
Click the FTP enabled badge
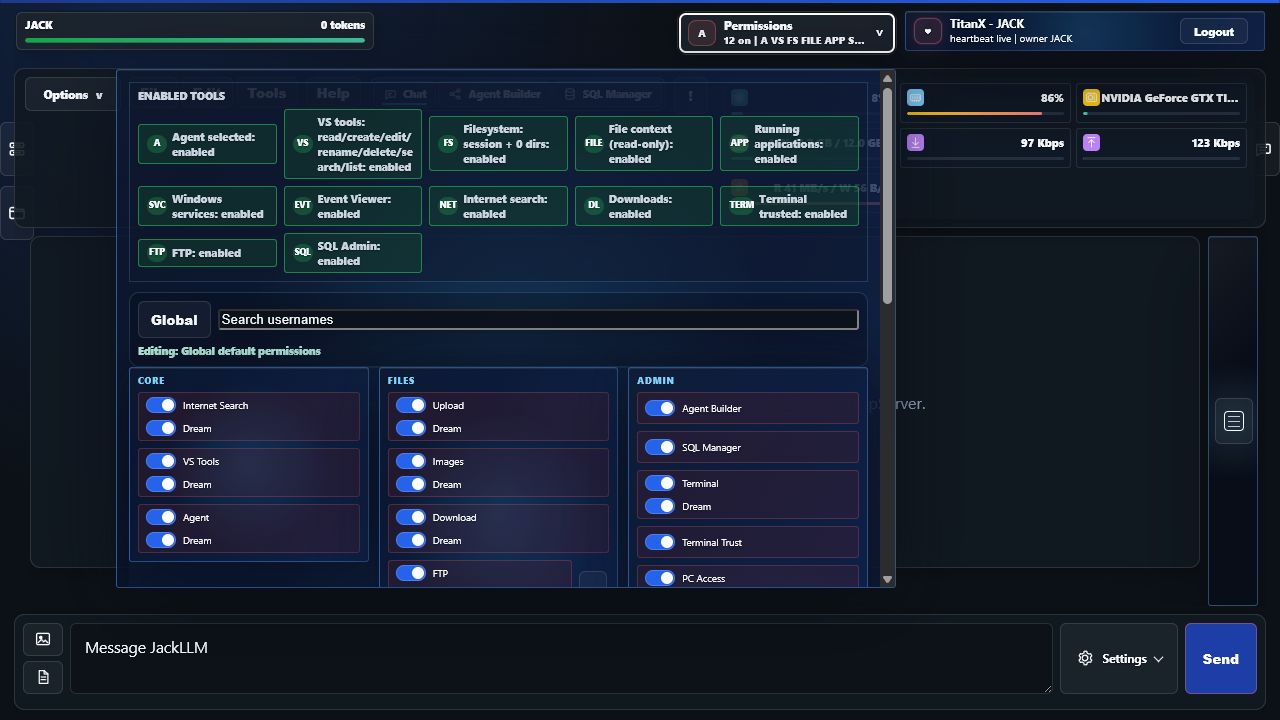tap(207, 253)
